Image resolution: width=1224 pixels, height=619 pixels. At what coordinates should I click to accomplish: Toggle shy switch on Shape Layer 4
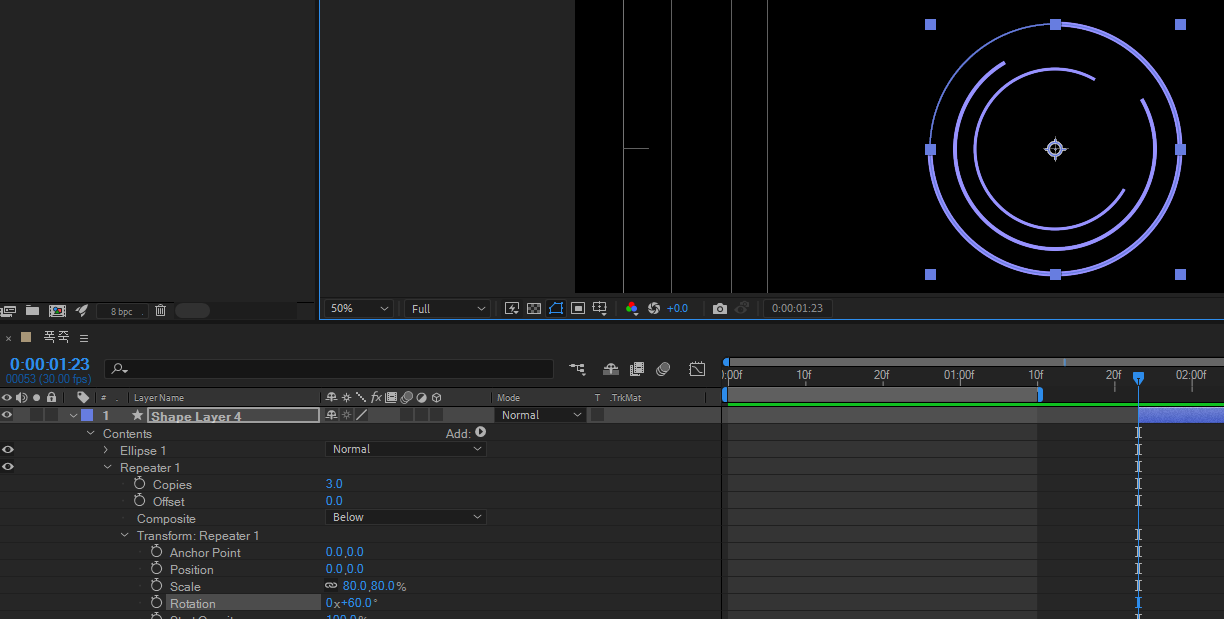click(x=332, y=415)
